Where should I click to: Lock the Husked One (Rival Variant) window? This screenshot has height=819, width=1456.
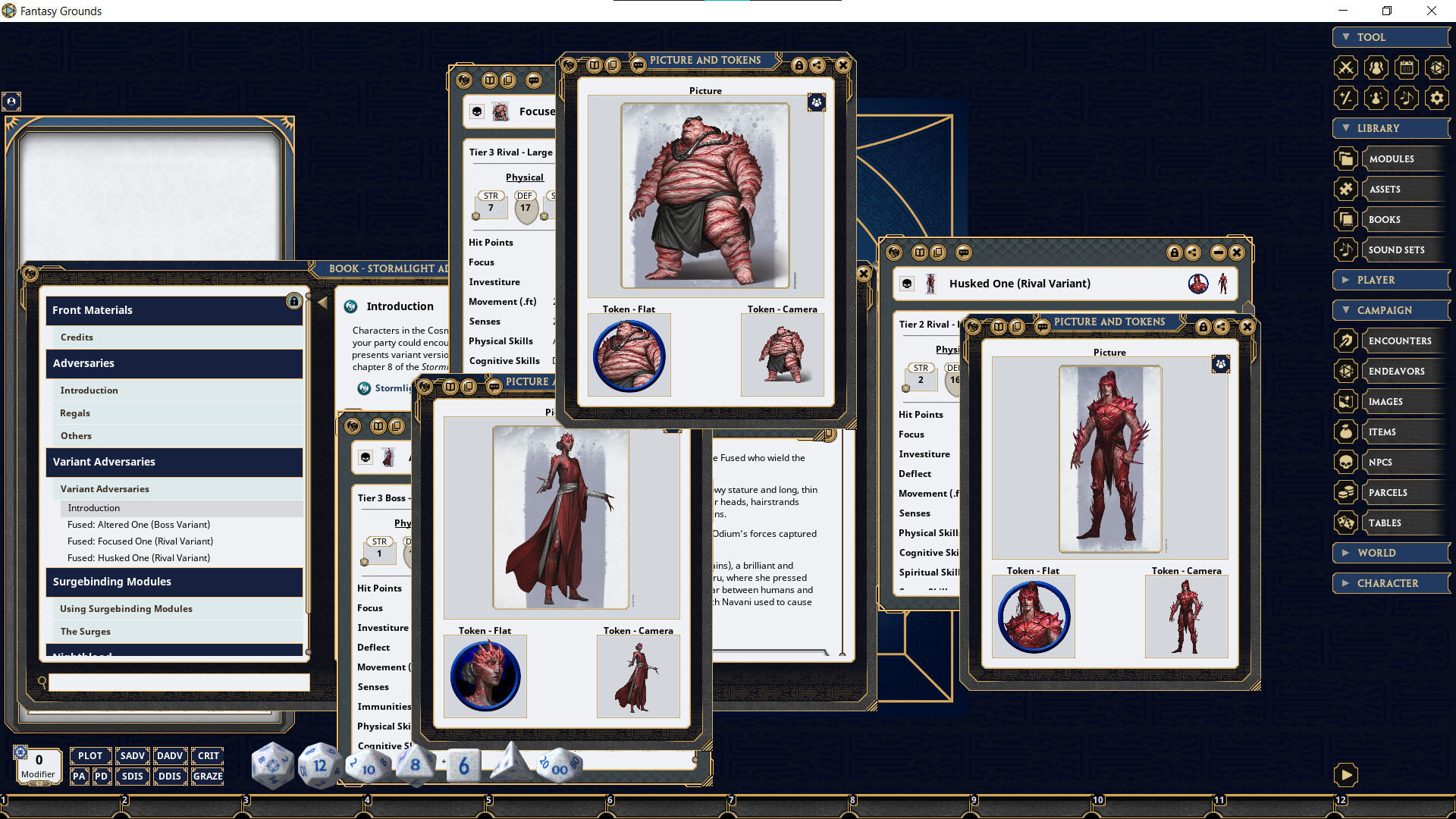point(1175,253)
